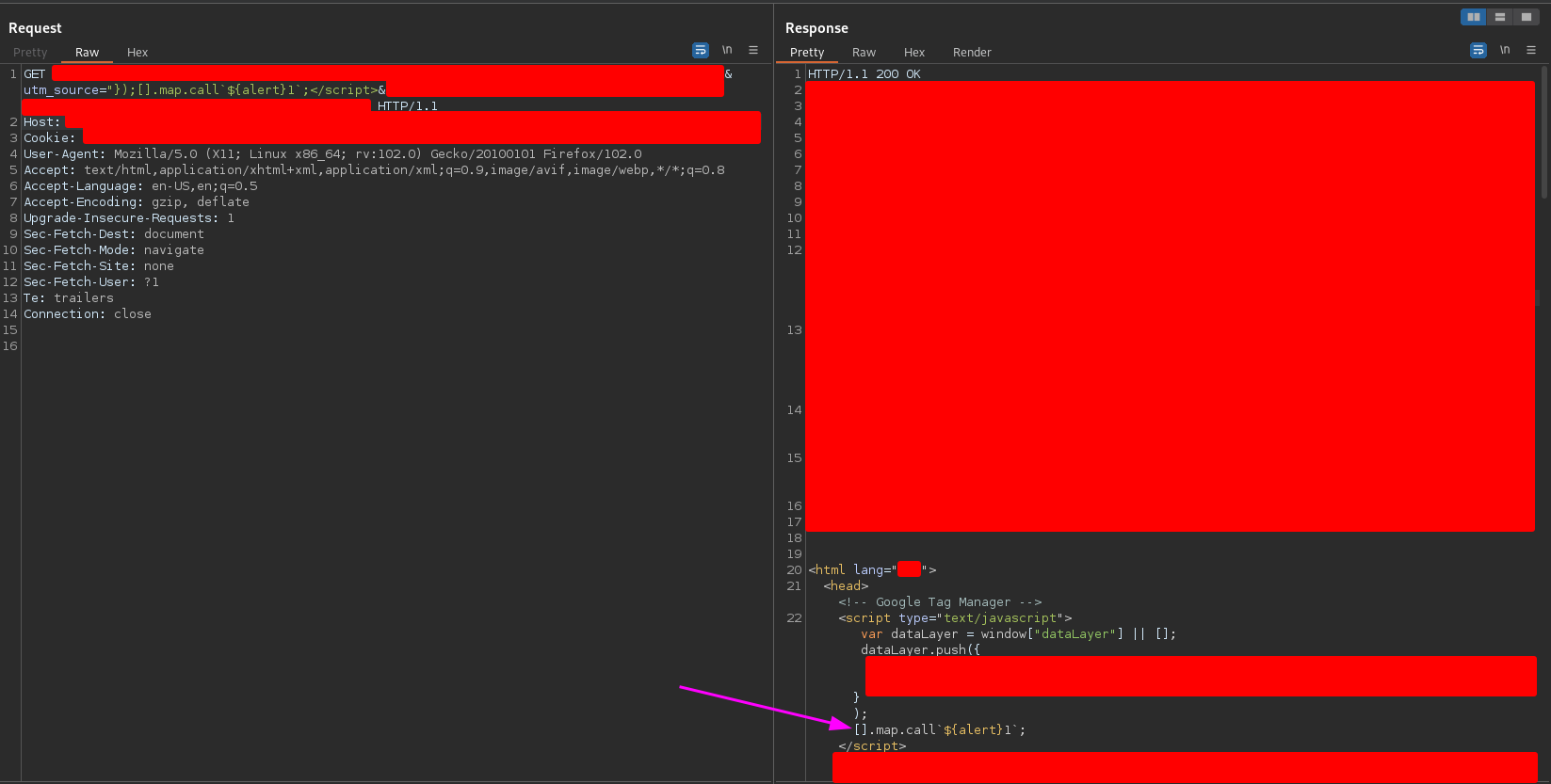Select the Raw tab in Request panel
Viewport: 1551px width, 784px height.
pyautogui.click(x=87, y=53)
